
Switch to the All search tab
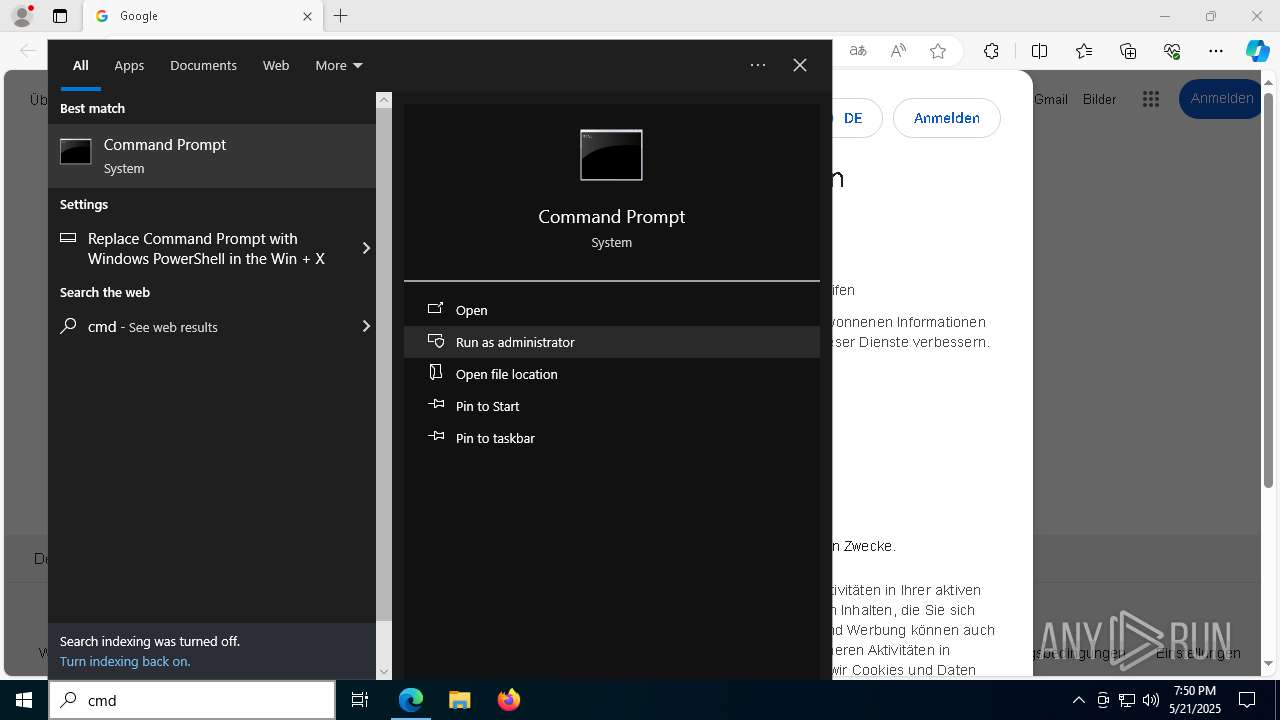80,65
